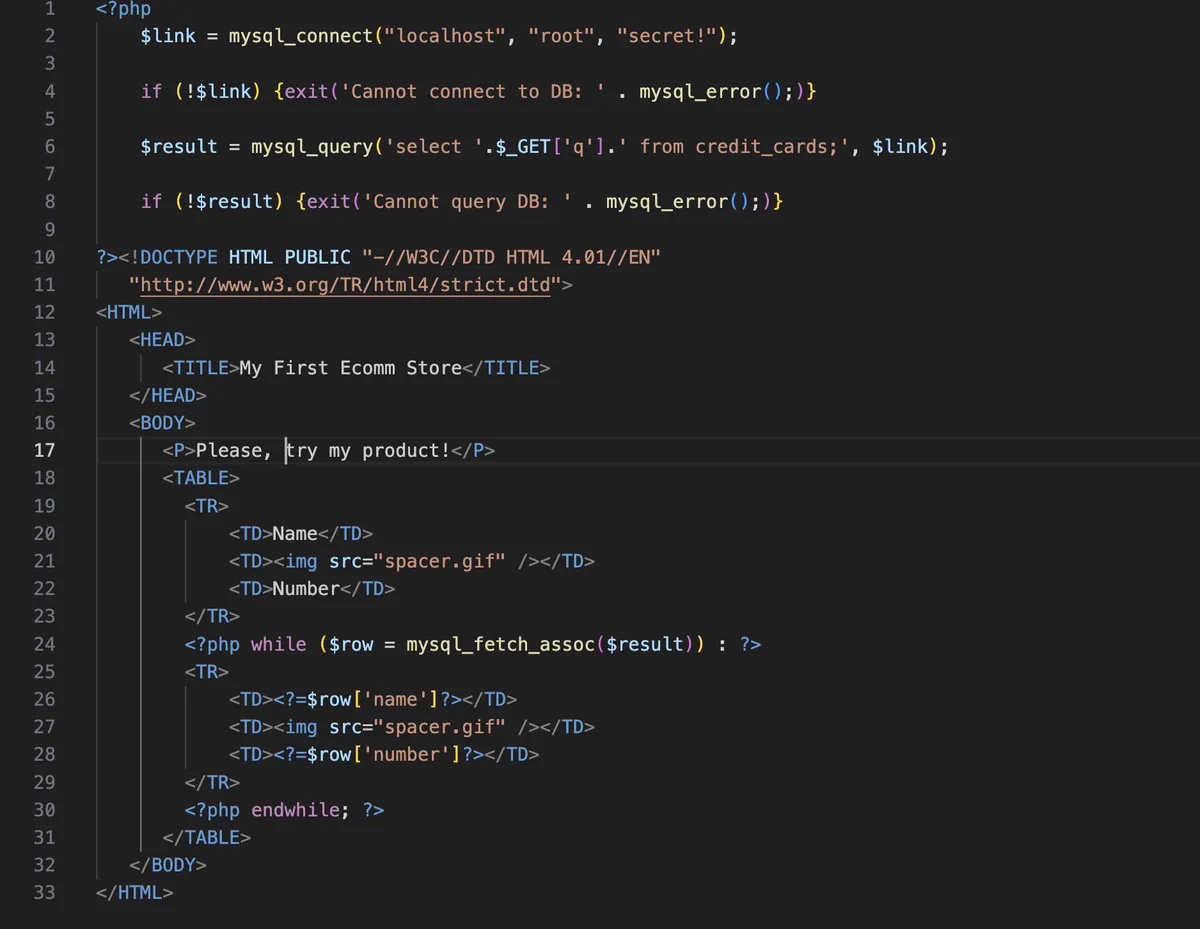The width and height of the screenshot is (1200, 929).
Task: Click the "secret!" password string
Action: 666,36
